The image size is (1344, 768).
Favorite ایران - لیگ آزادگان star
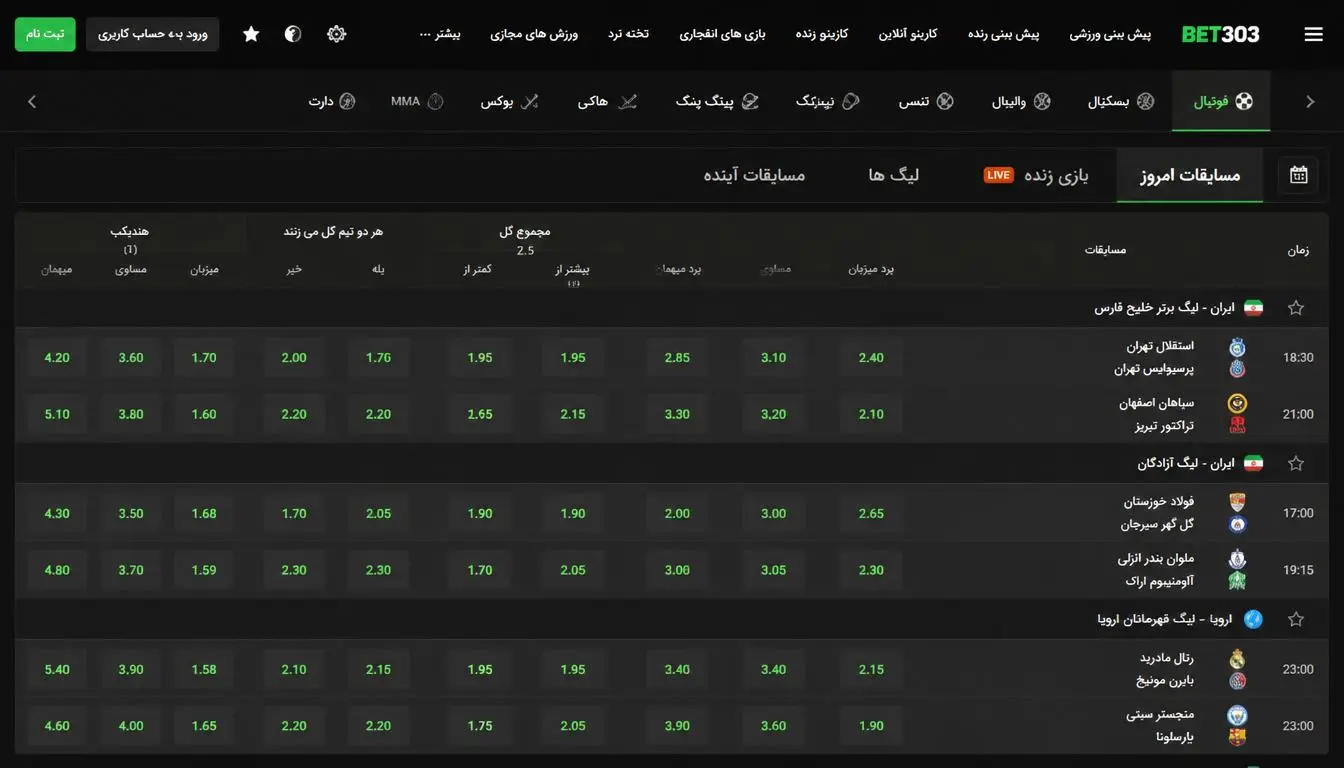pos(1296,464)
